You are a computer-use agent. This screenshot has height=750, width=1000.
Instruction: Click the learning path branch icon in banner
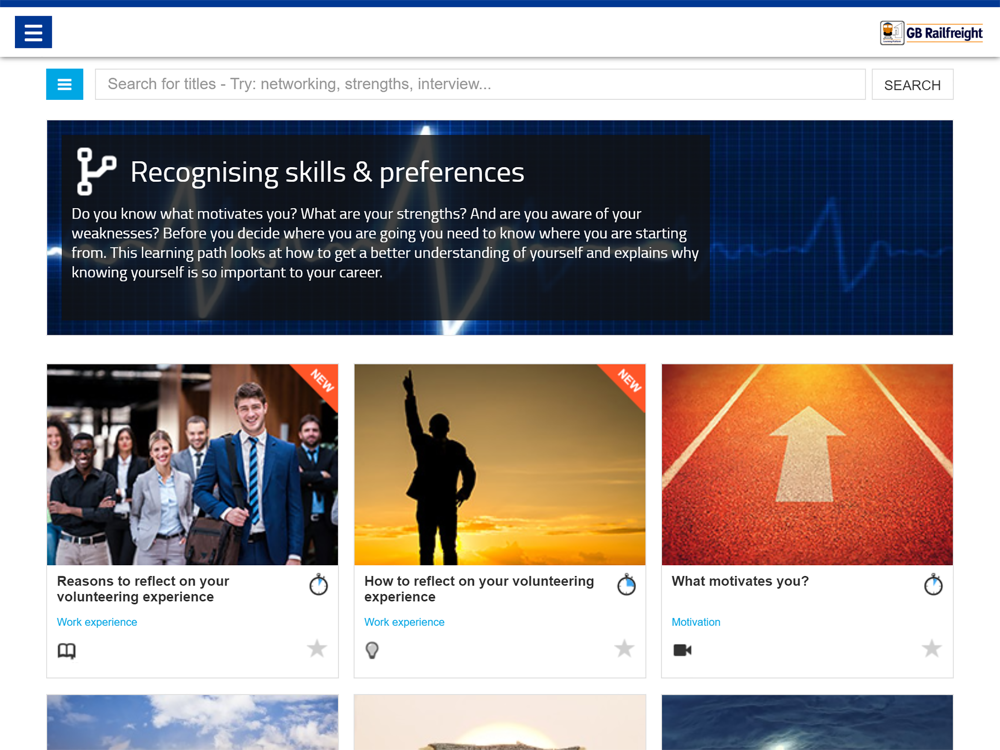click(96, 171)
